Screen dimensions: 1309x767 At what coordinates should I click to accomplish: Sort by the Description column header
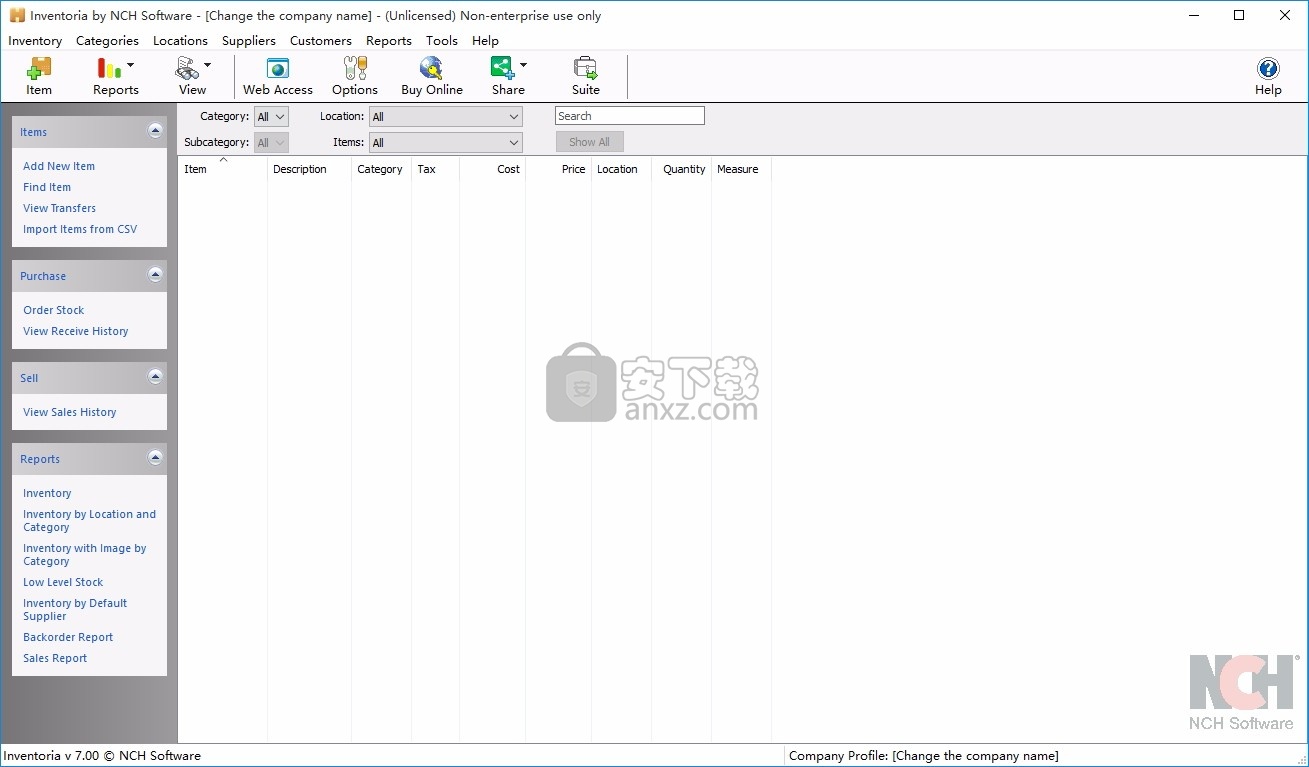pos(309,169)
